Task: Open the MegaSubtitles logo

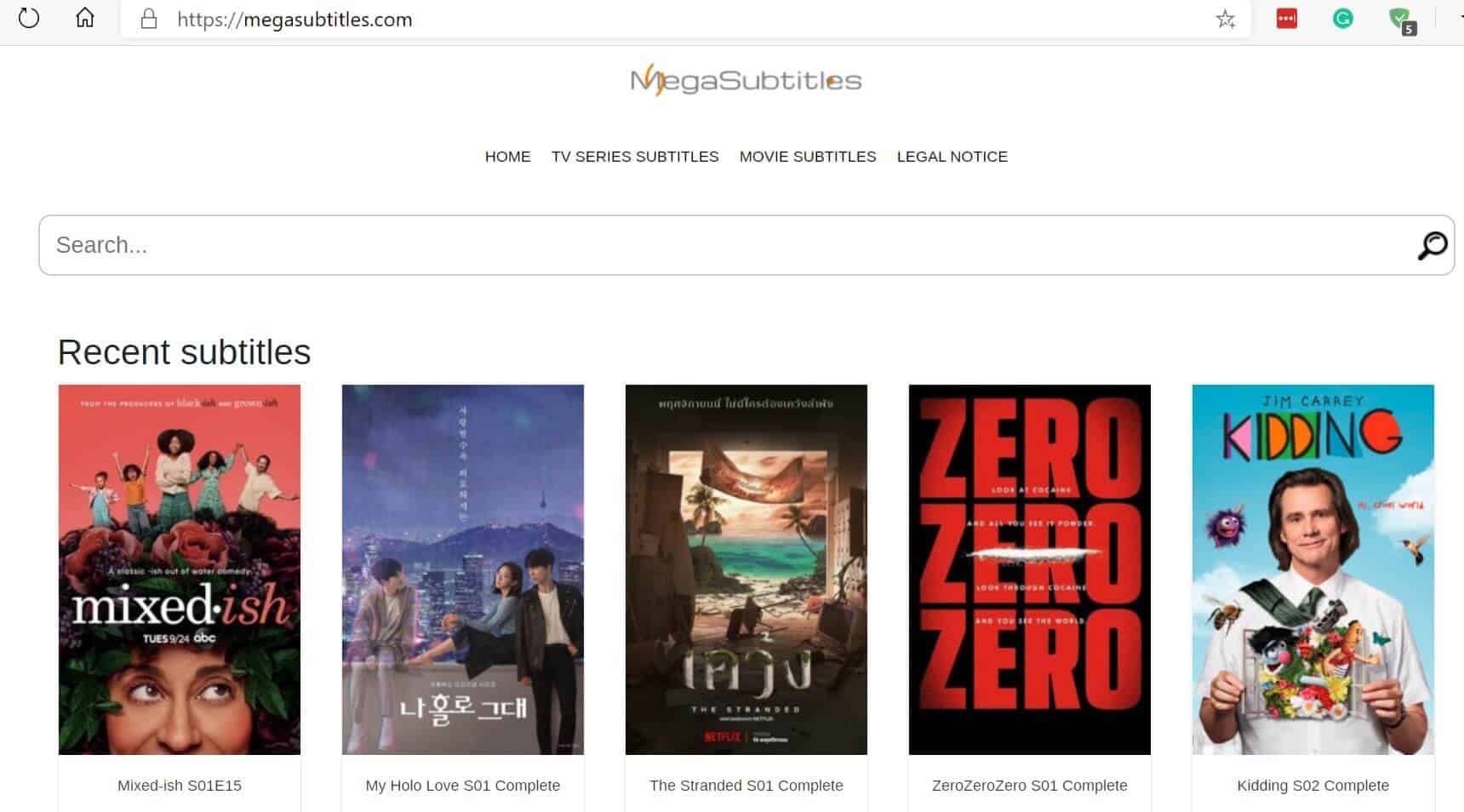Action: 746,80
